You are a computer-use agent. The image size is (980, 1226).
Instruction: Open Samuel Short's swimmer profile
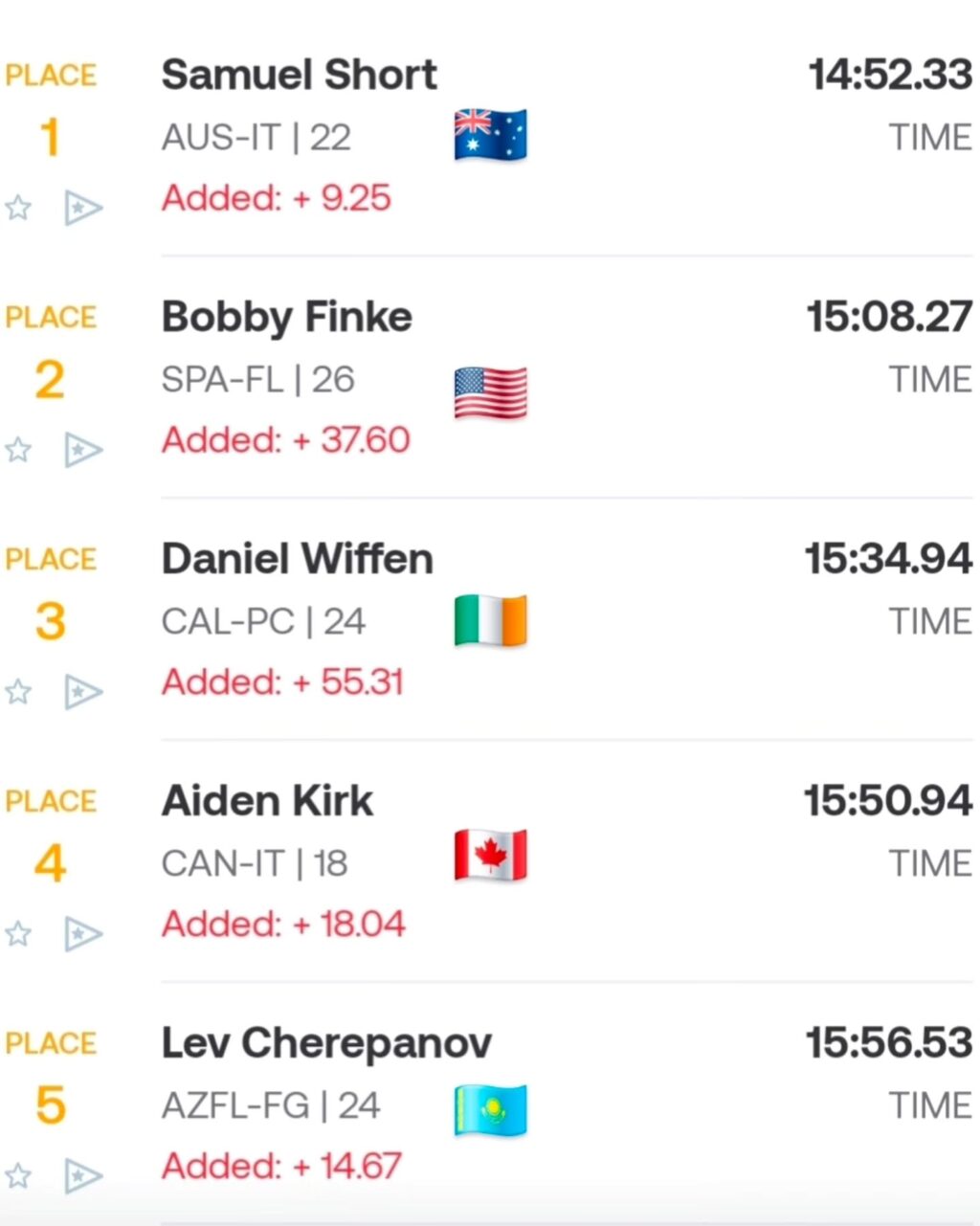point(299,75)
